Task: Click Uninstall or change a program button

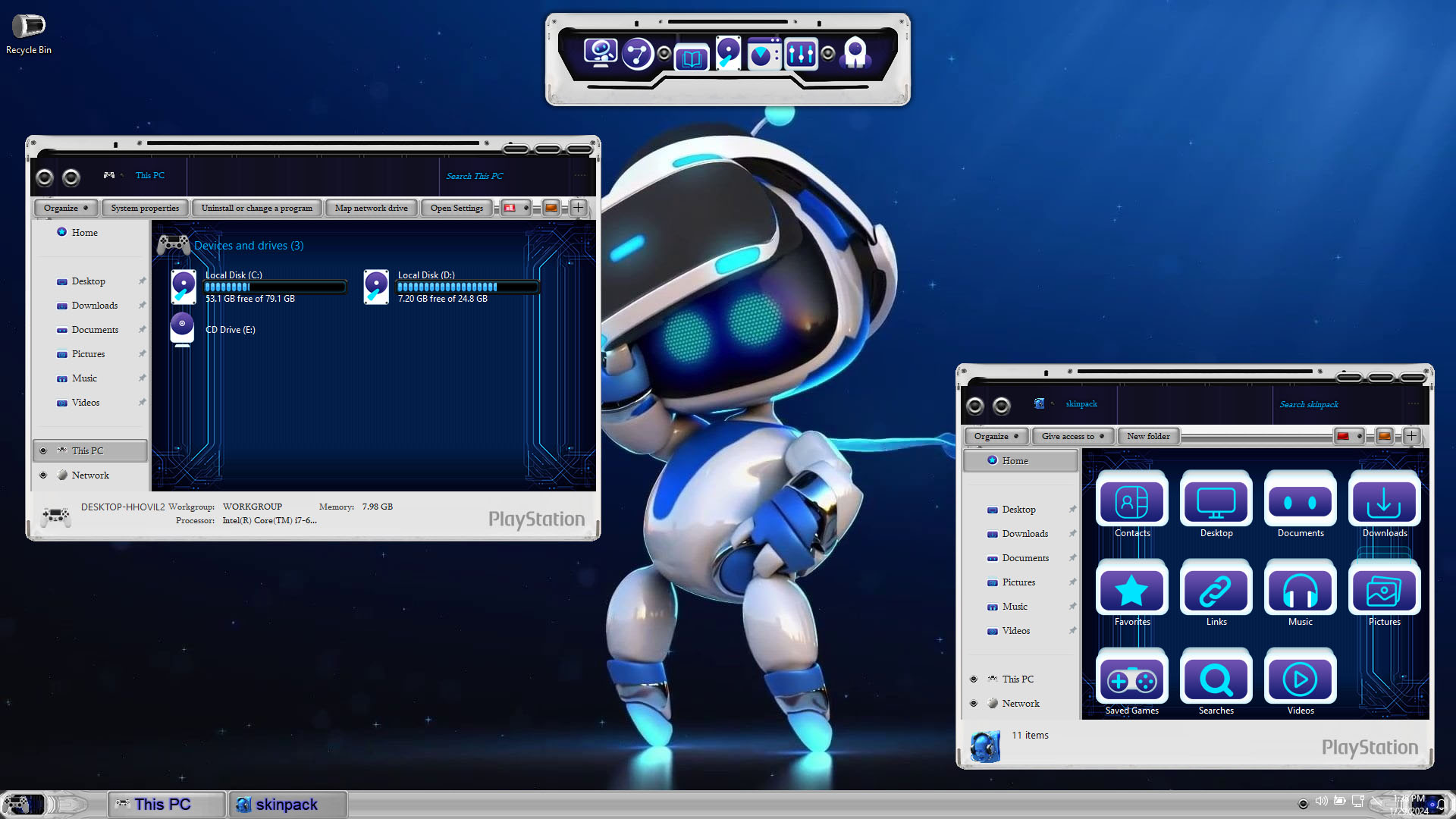Action: click(256, 208)
